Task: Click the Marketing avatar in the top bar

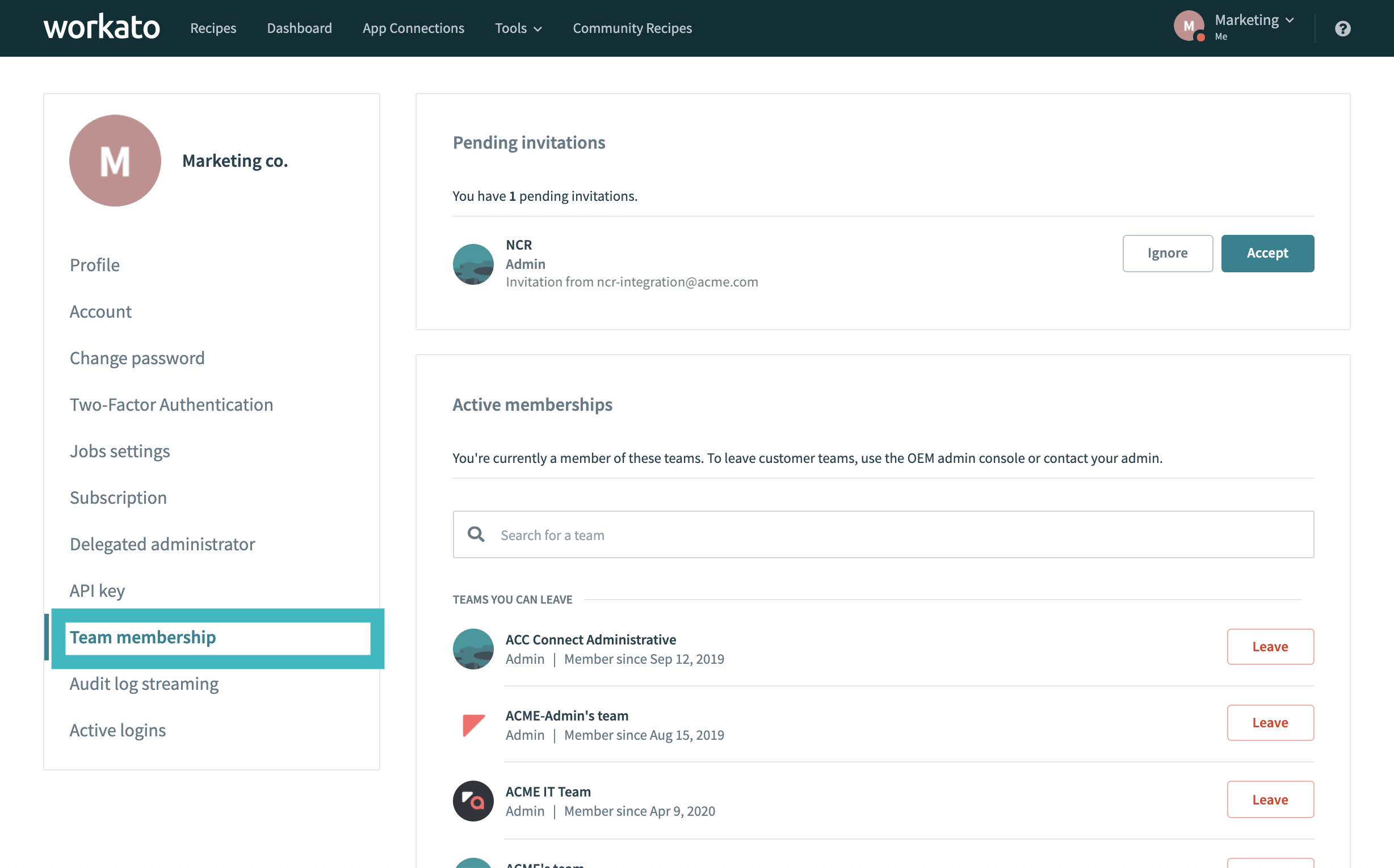Action: [1189, 26]
